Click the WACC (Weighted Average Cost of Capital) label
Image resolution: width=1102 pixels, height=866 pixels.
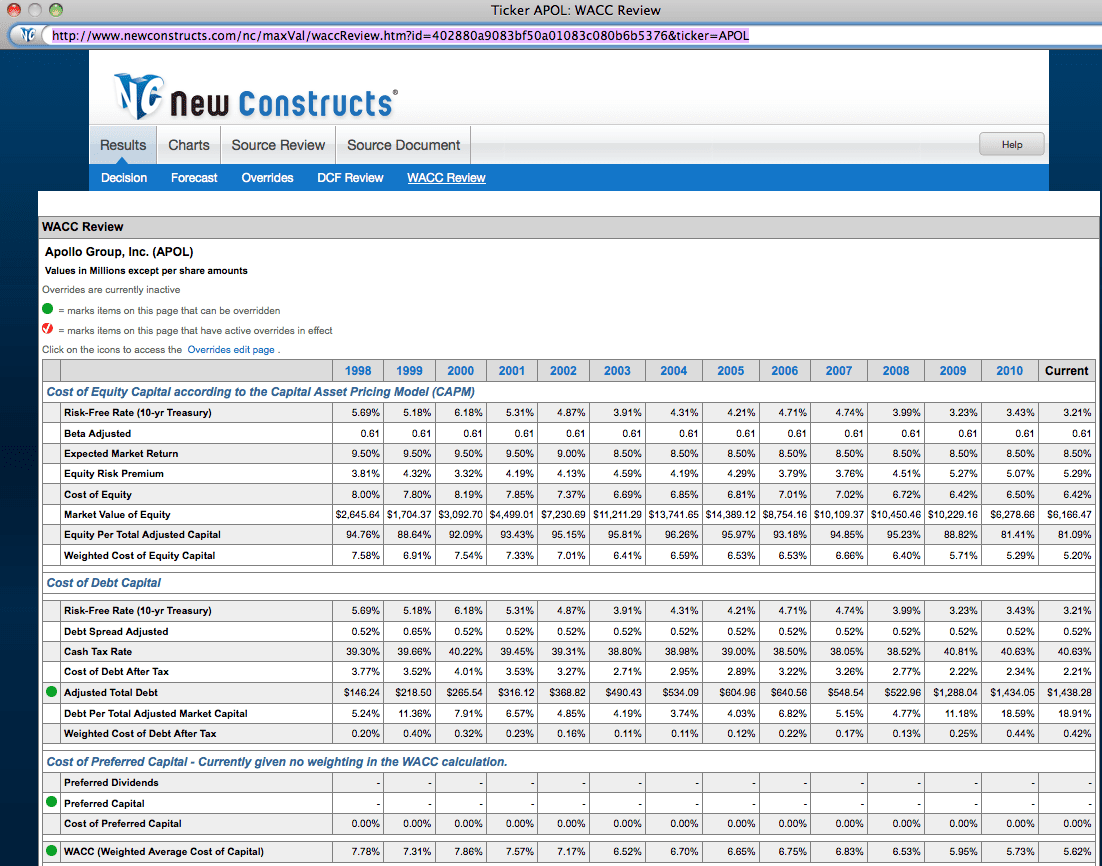pyautogui.click(x=164, y=852)
